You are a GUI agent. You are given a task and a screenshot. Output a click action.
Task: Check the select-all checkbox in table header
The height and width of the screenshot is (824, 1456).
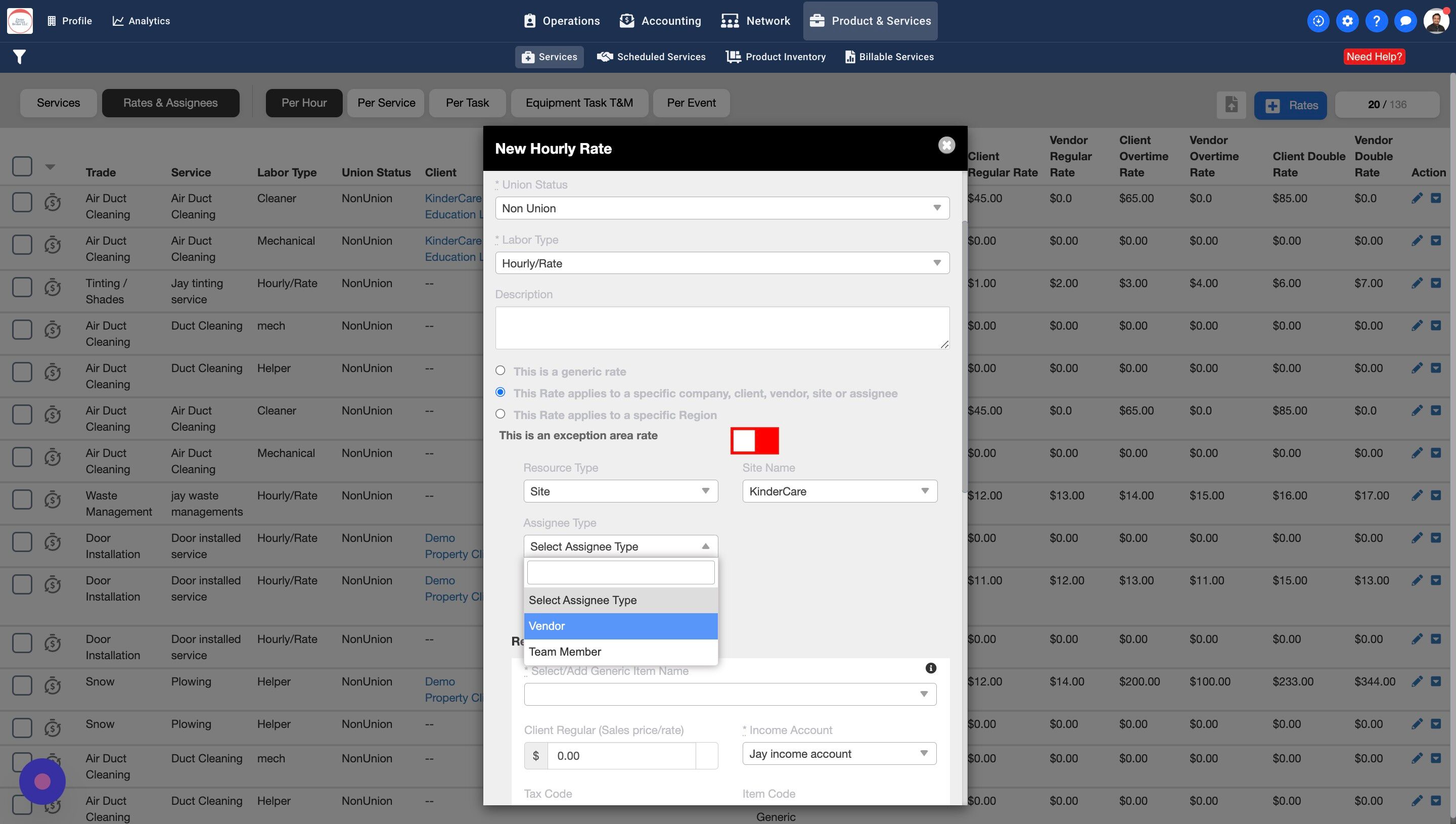pos(22,166)
